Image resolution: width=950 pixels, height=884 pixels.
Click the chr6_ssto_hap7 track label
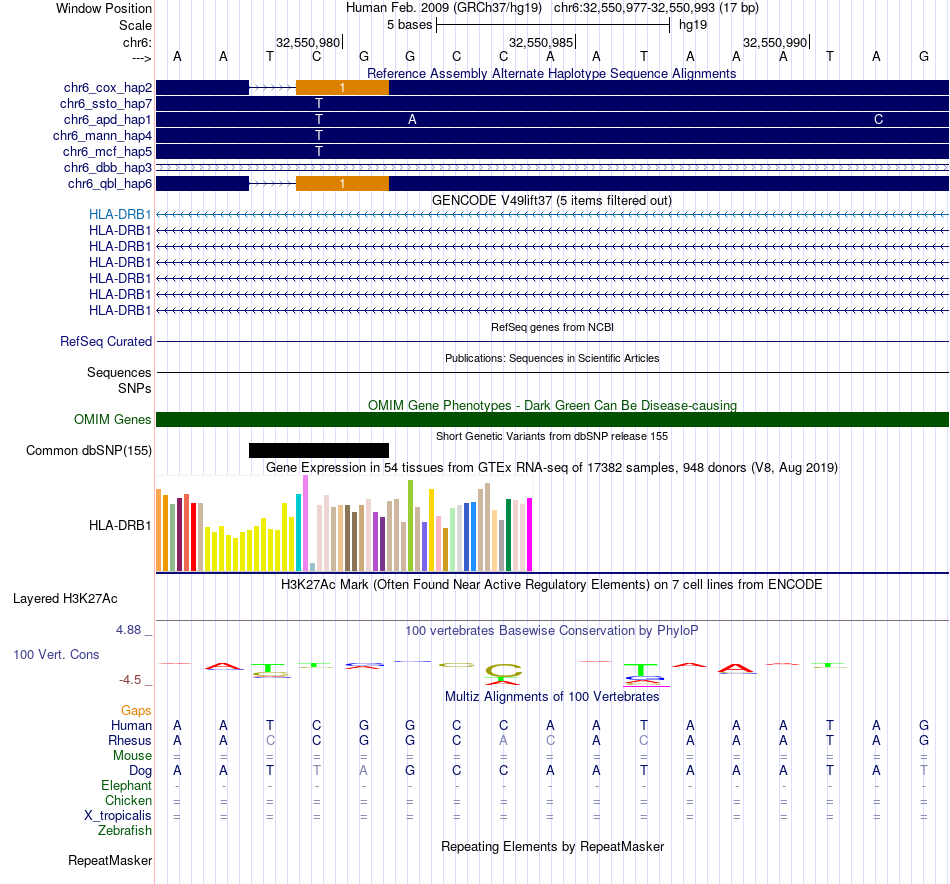click(x=106, y=104)
